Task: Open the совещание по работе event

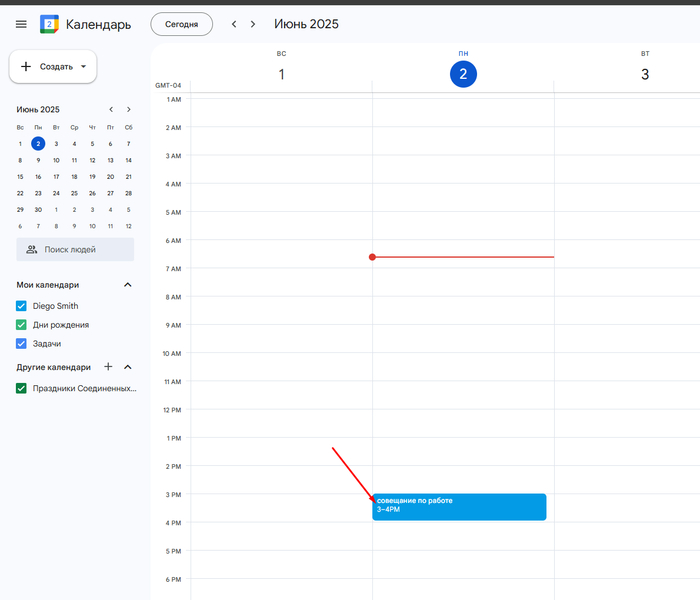Action: [x=459, y=506]
